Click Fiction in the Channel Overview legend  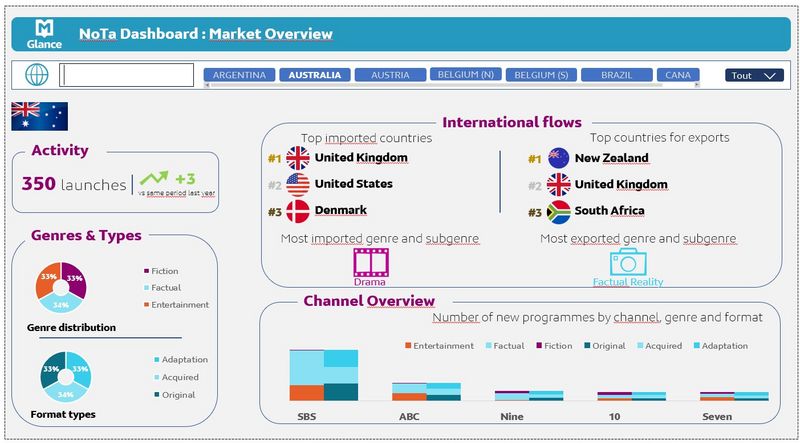pos(554,346)
